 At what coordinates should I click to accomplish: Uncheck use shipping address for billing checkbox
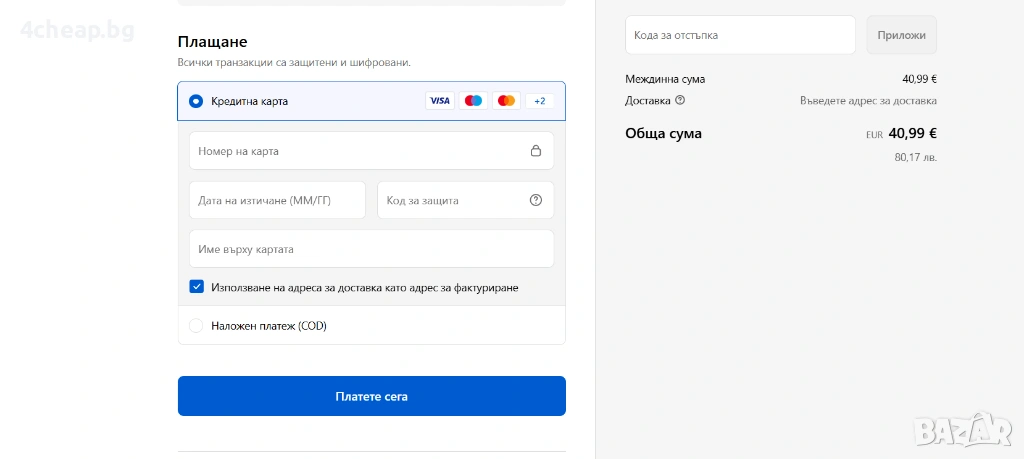pos(197,287)
